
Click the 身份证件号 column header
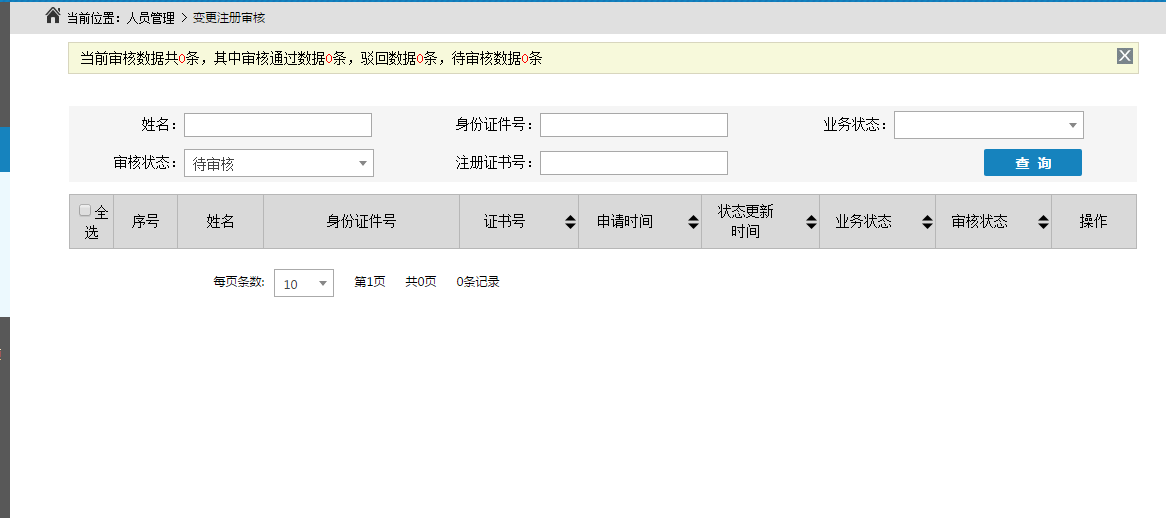tap(361, 222)
